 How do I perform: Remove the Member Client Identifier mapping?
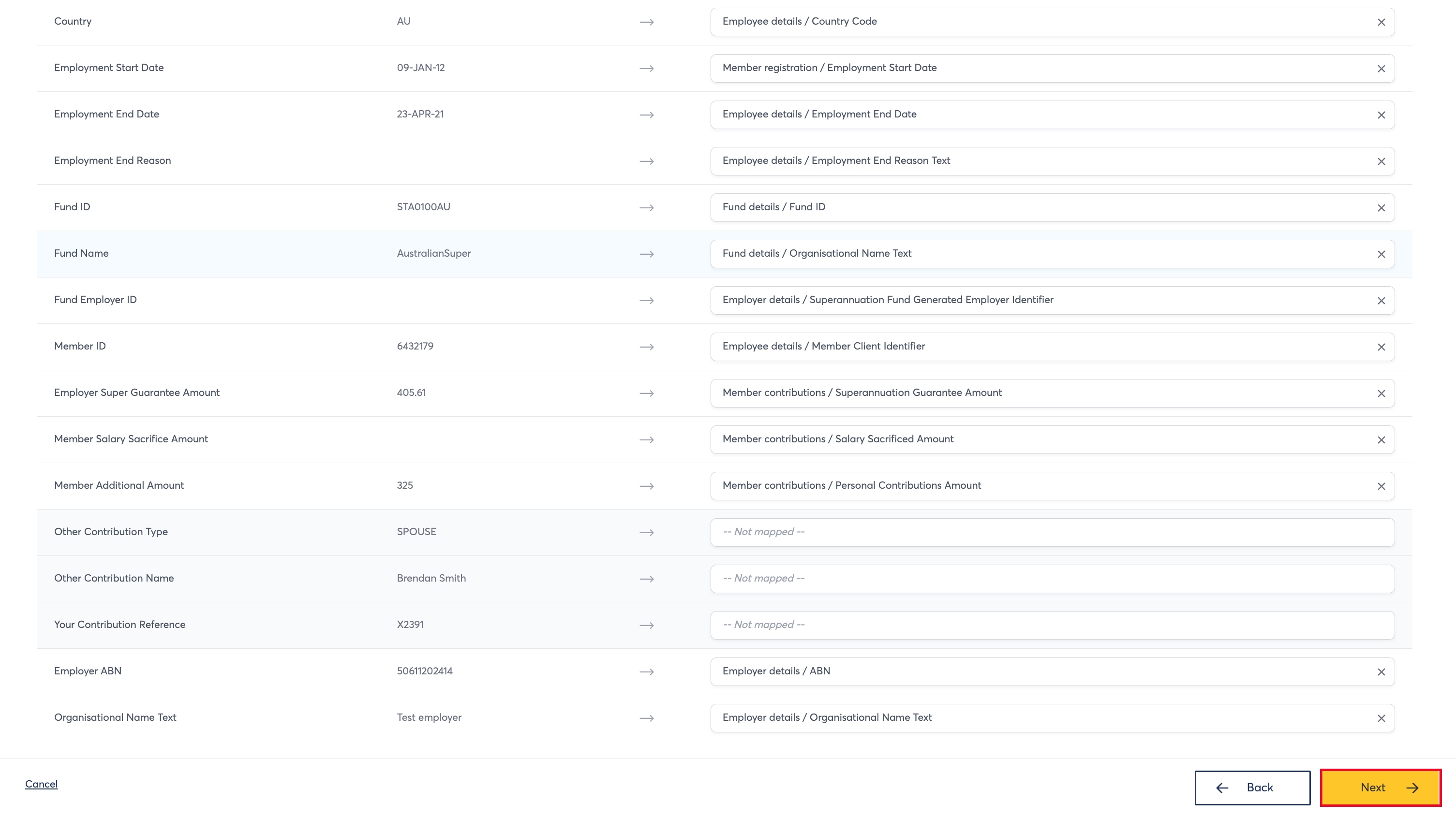coord(1381,347)
